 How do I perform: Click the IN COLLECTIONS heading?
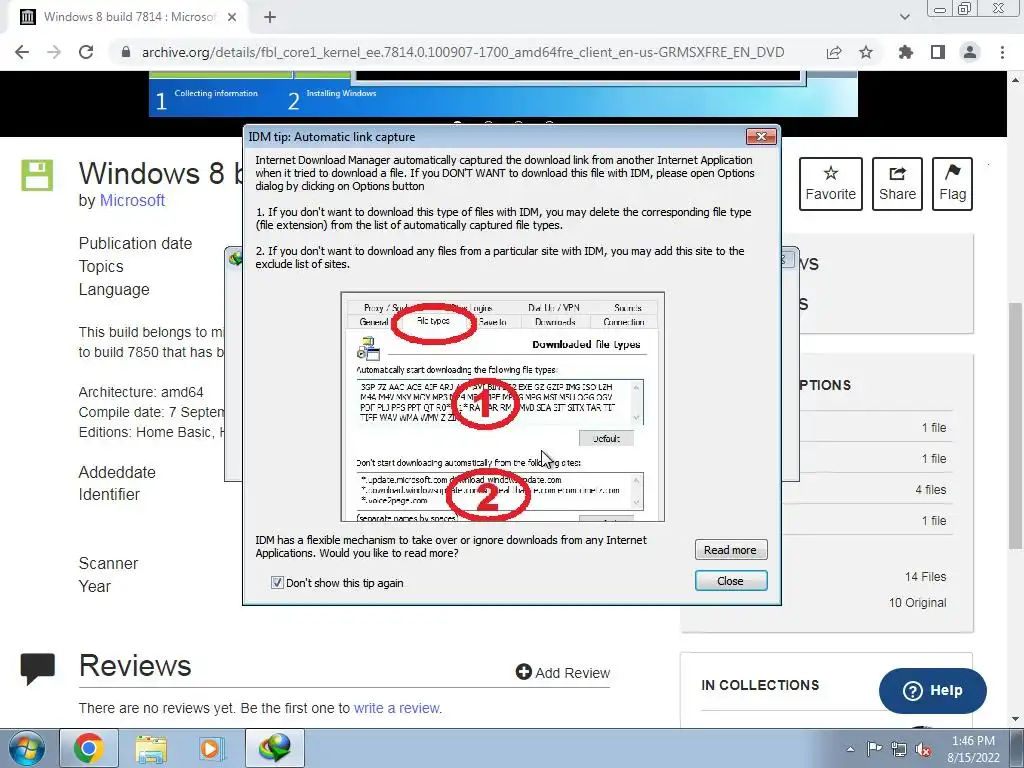tap(760, 685)
